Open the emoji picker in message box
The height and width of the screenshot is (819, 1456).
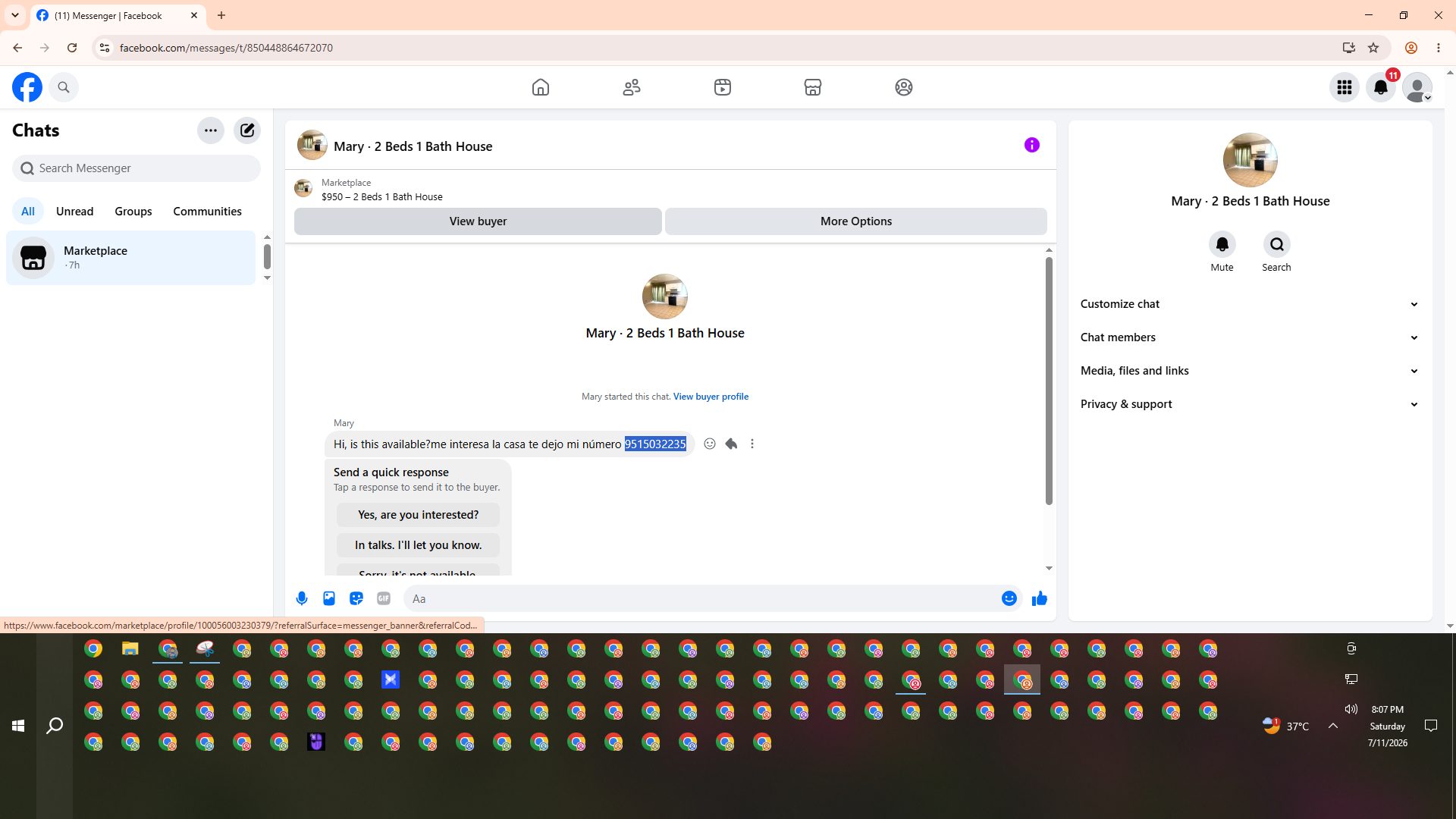(x=1009, y=598)
